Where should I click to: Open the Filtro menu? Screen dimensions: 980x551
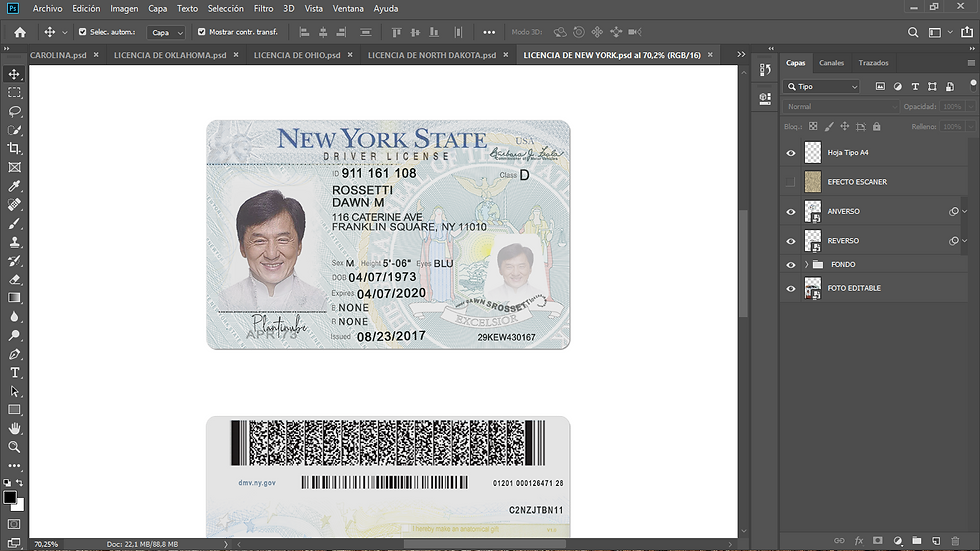[x=263, y=8]
